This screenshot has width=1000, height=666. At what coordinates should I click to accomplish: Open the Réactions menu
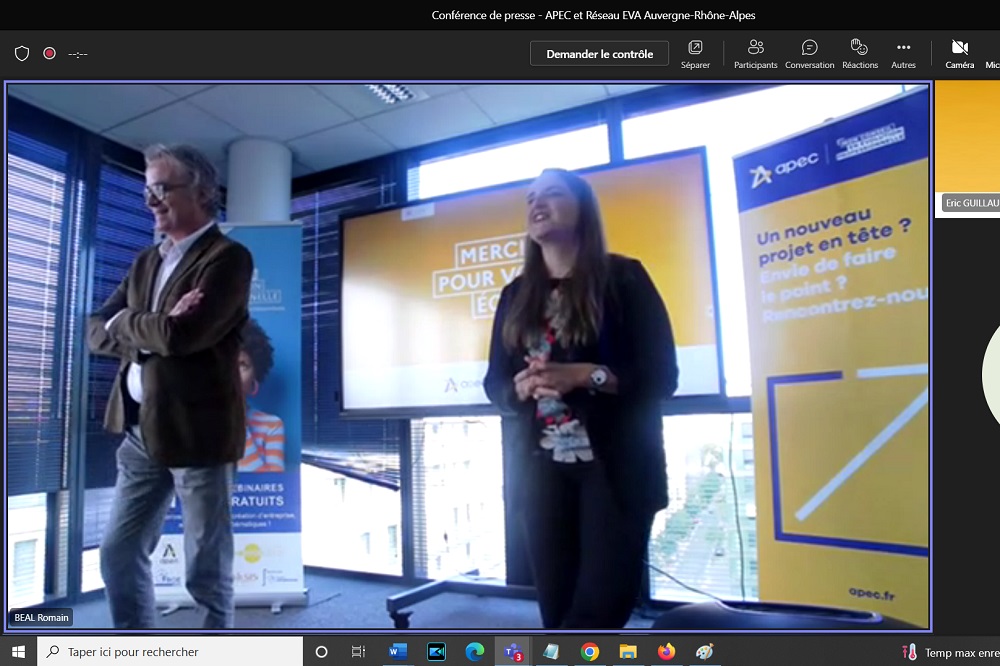point(860,54)
